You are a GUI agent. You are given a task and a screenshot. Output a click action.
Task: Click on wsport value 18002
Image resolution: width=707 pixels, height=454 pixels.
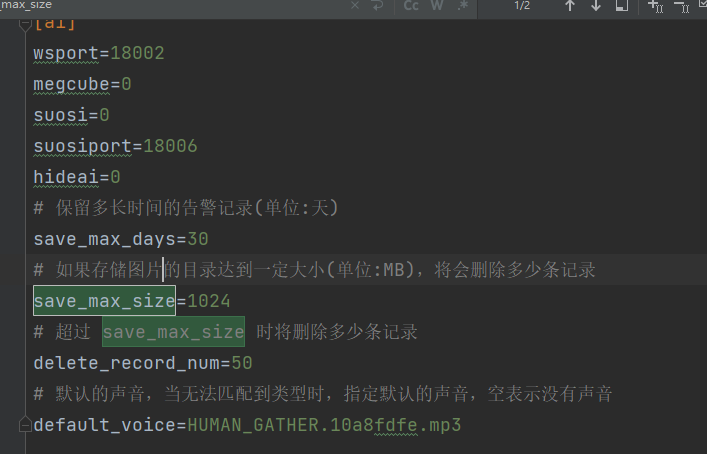click(x=137, y=53)
